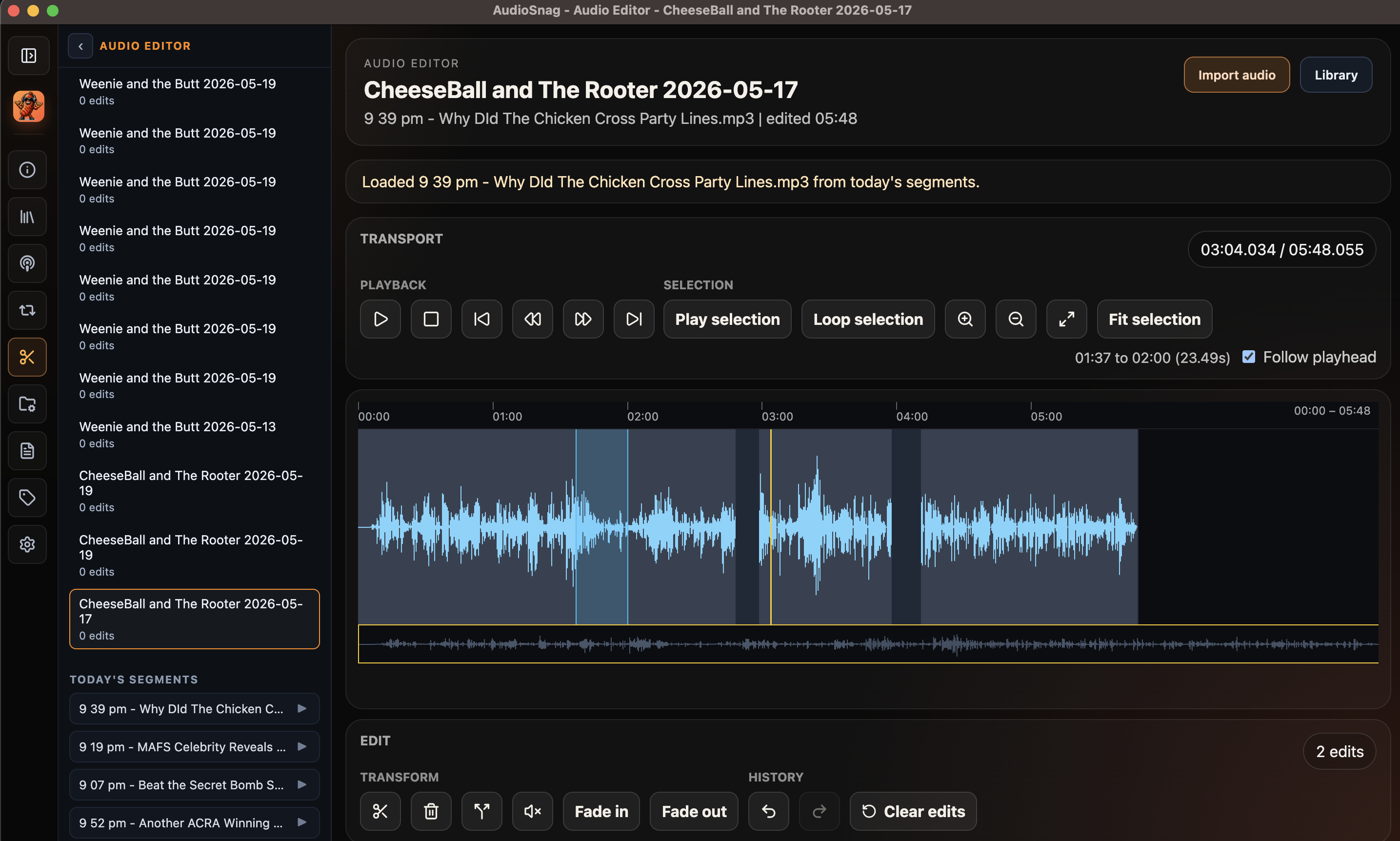Screen dimensions: 1400x841
Task: Fast-forward the playhead
Action: click(583, 319)
